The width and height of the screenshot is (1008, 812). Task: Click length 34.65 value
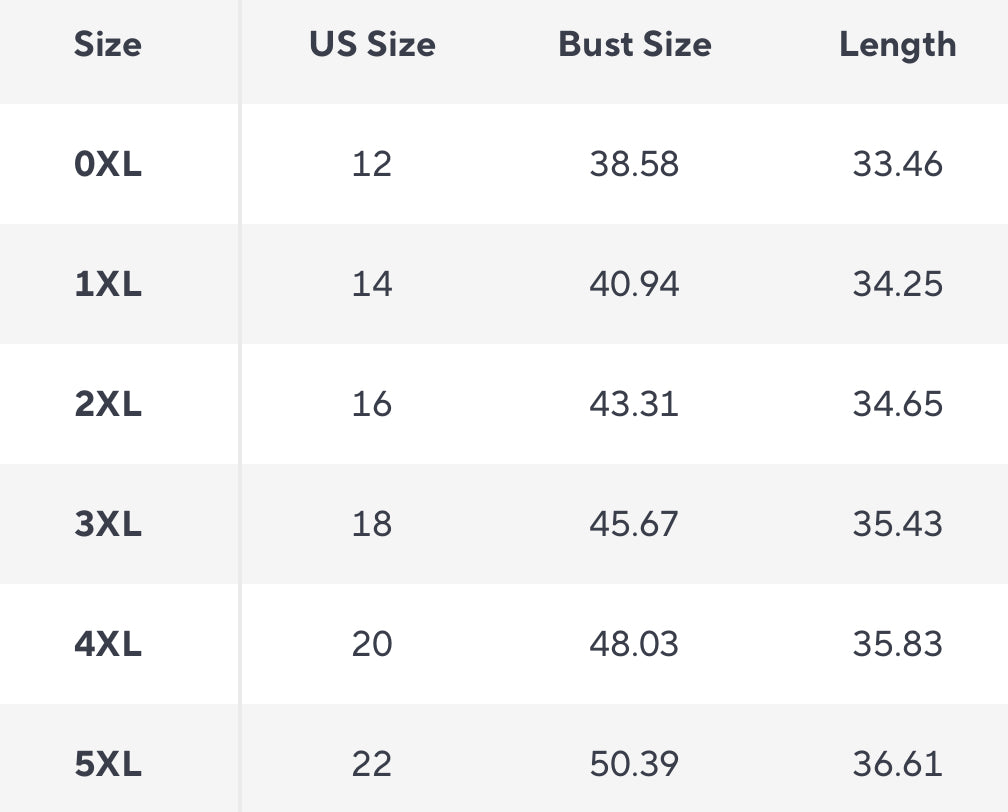tap(897, 404)
